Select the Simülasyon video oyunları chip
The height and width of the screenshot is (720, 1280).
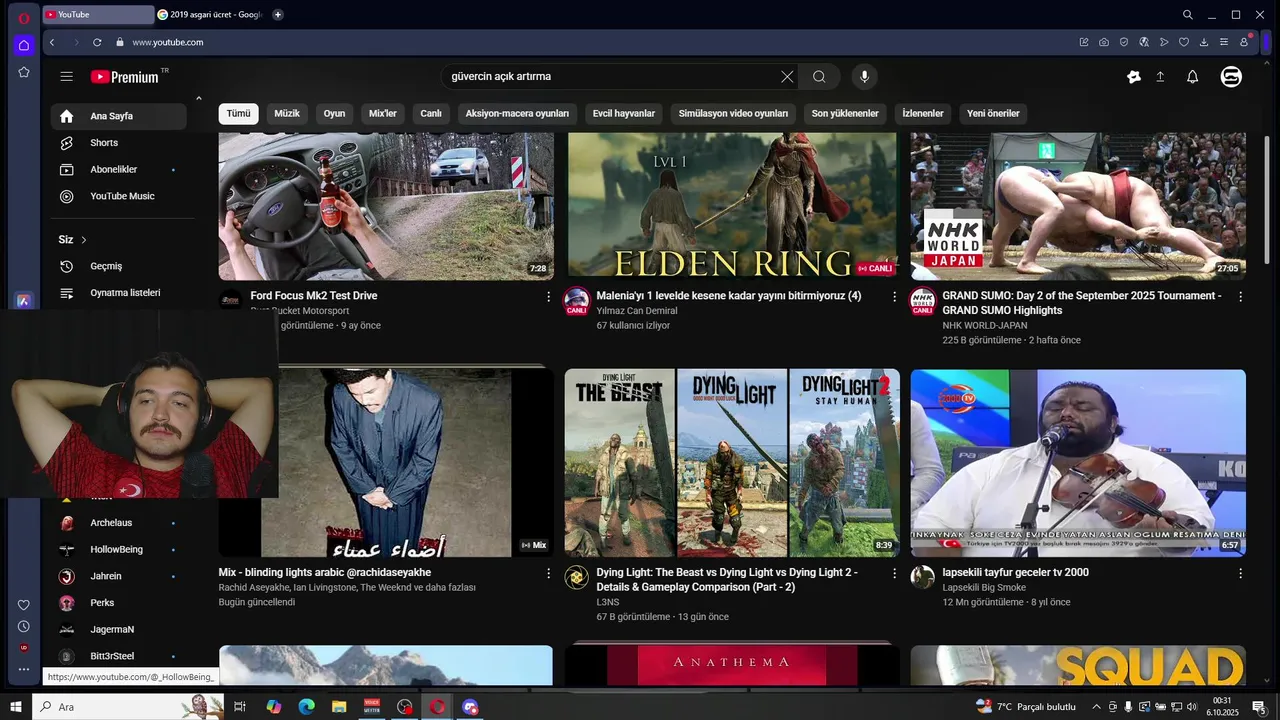pos(733,113)
